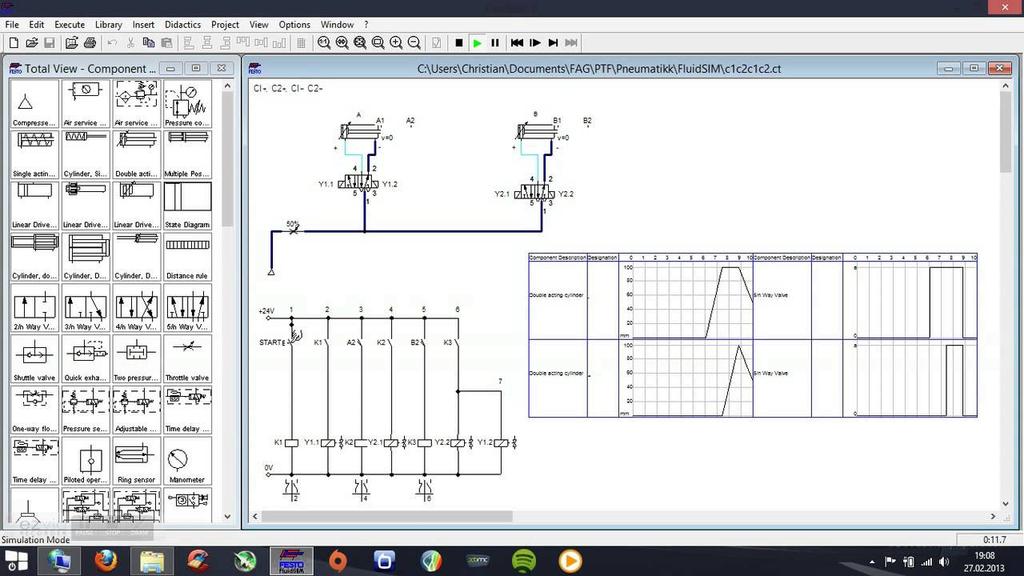Open the circuit preview icon
The image size is (1024, 576).
pyautogui.click(x=72, y=43)
